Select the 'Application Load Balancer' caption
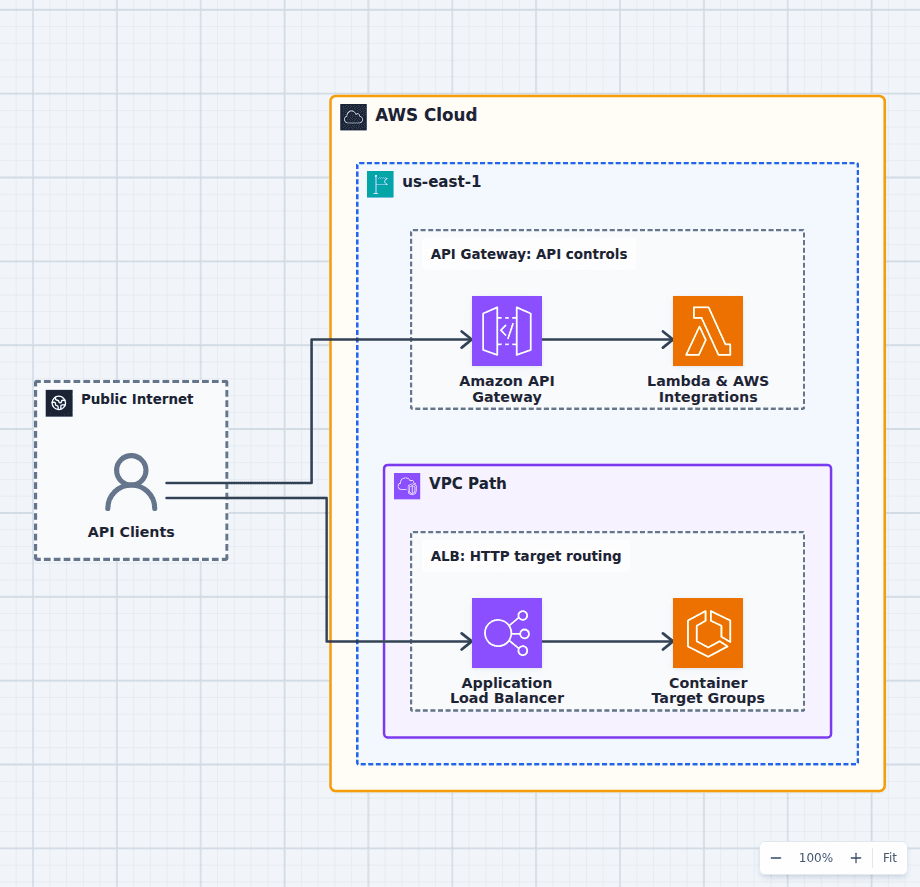 (x=507, y=690)
